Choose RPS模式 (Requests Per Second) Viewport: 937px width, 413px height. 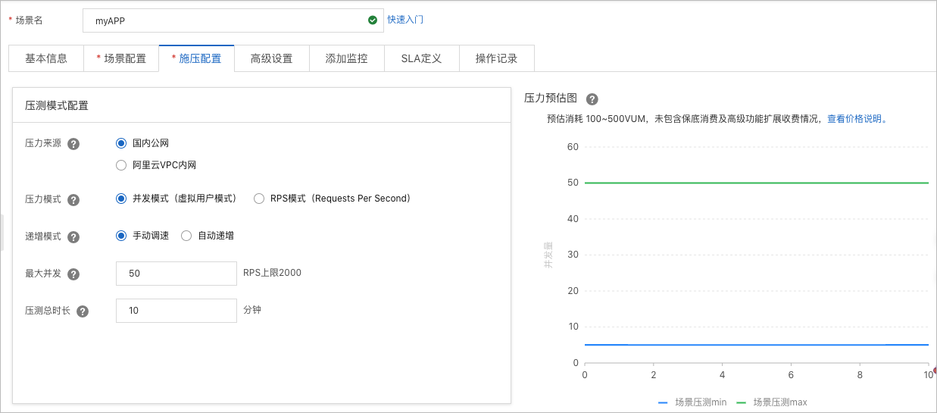[x=259, y=199]
